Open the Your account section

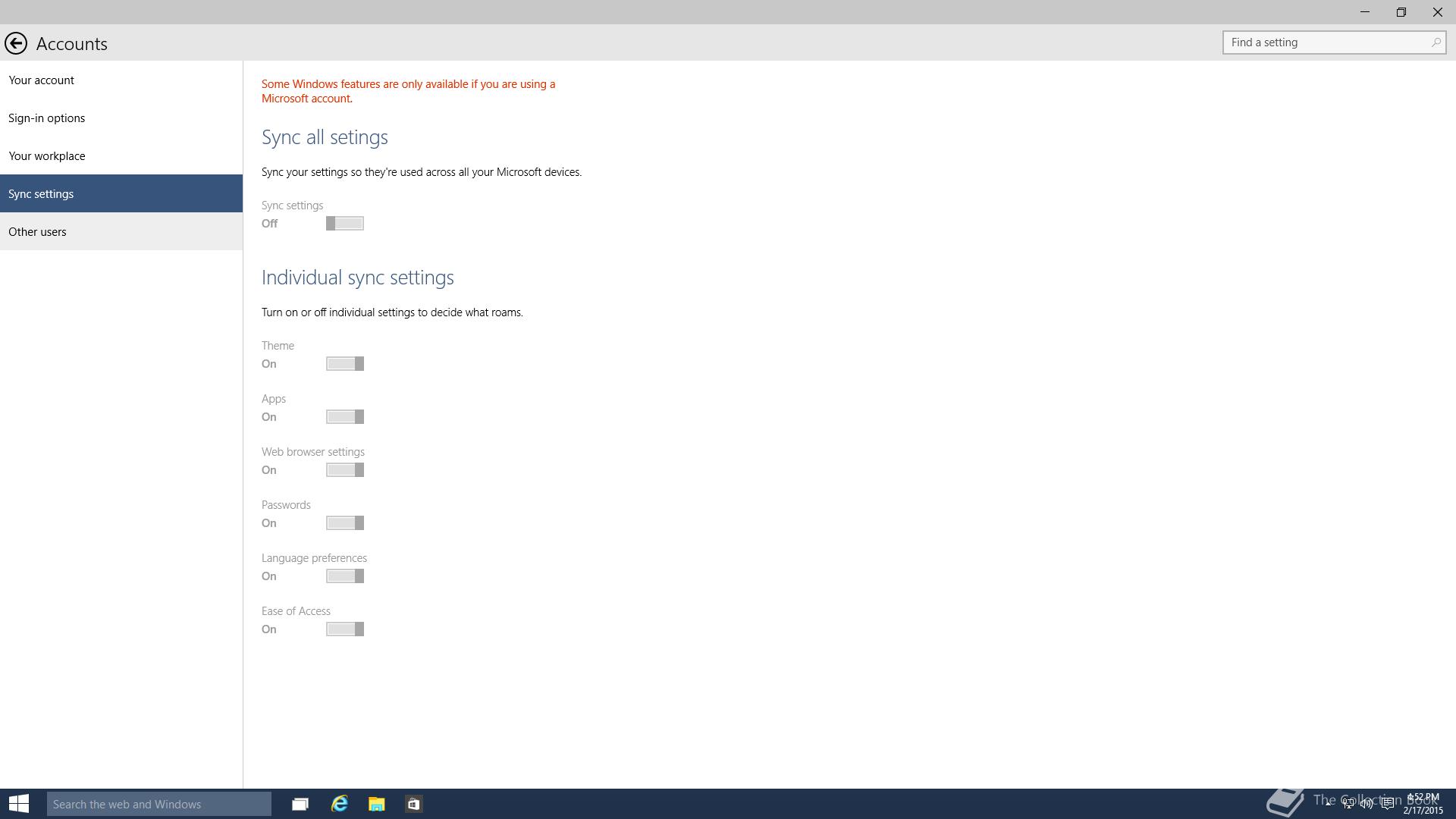tap(121, 80)
